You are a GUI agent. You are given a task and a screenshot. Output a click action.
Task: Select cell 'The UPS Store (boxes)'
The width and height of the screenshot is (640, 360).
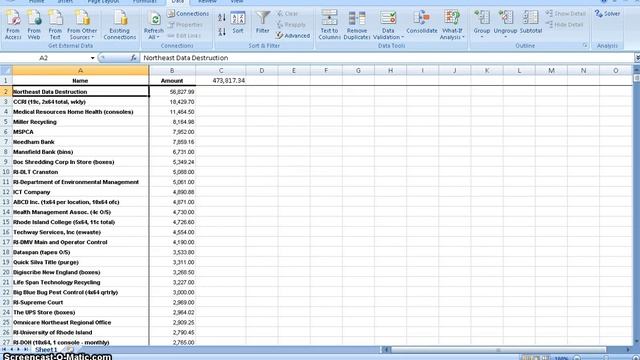tap(80, 312)
